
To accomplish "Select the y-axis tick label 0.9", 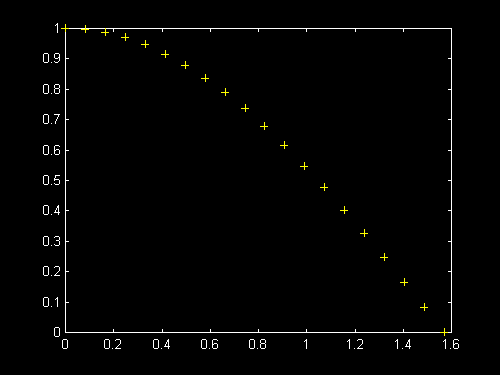I will tap(51, 59).
